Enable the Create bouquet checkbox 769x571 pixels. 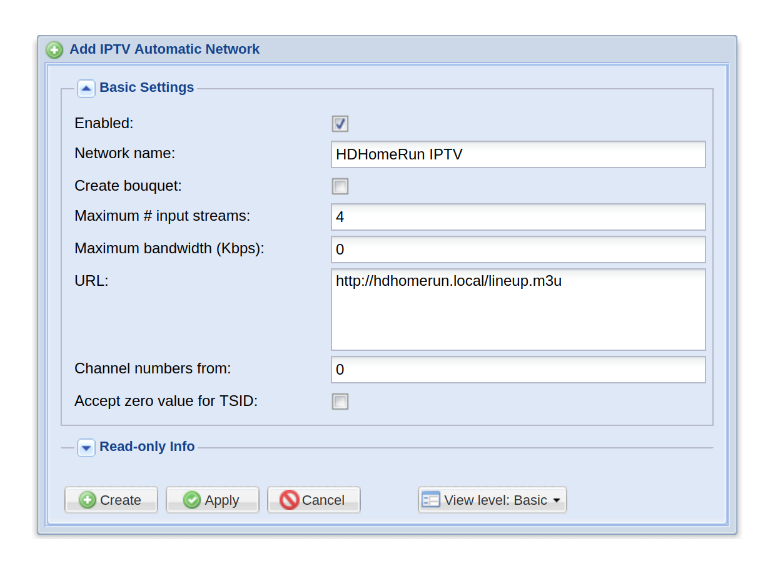(x=340, y=186)
